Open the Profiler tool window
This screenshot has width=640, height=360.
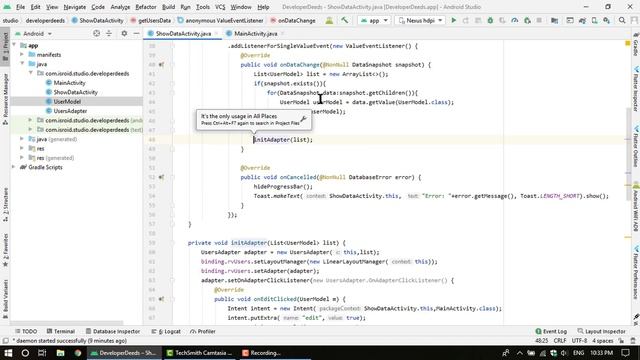203,331
